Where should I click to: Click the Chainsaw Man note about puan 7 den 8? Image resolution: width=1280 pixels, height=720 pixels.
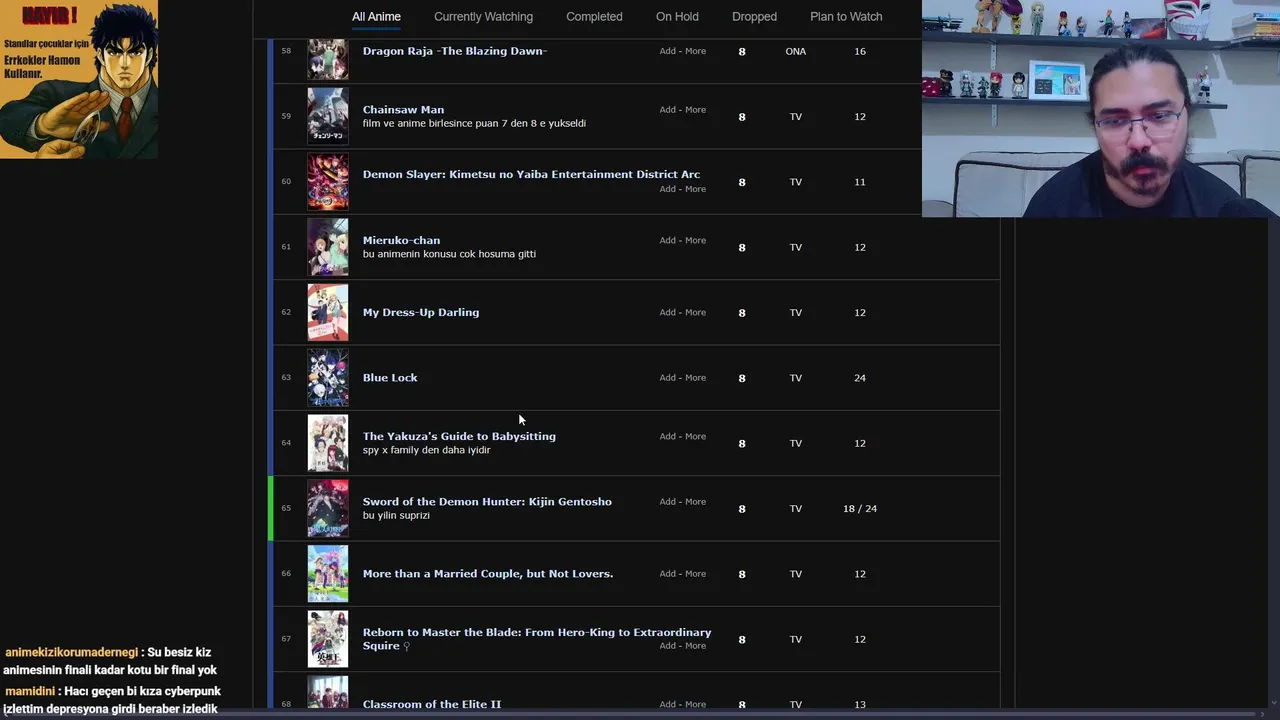point(474,123)
